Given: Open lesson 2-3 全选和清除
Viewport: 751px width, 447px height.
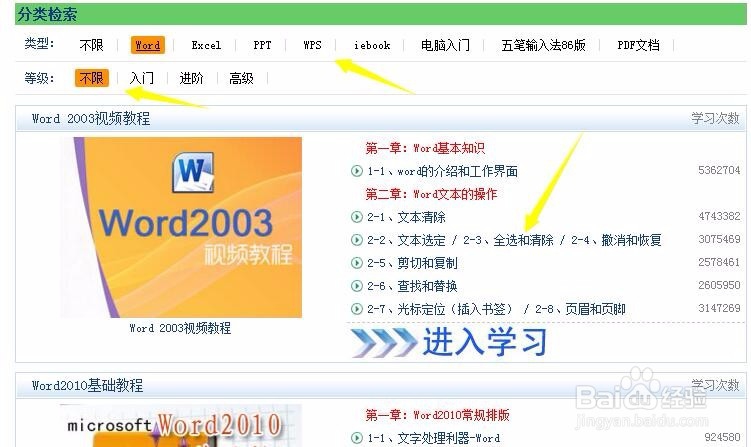Looking at the screenshot, I should pos(508,240).
